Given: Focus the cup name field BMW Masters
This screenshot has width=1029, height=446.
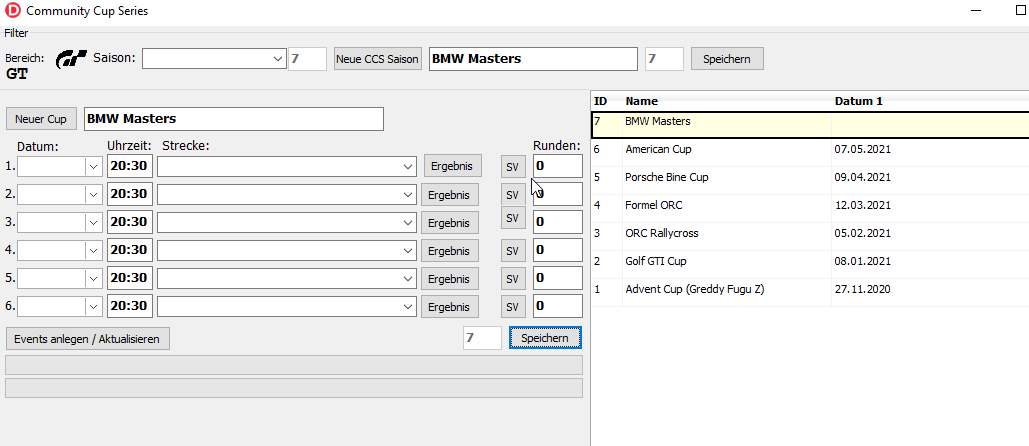Looking at the screenshot, I should [x=233, y=119].
